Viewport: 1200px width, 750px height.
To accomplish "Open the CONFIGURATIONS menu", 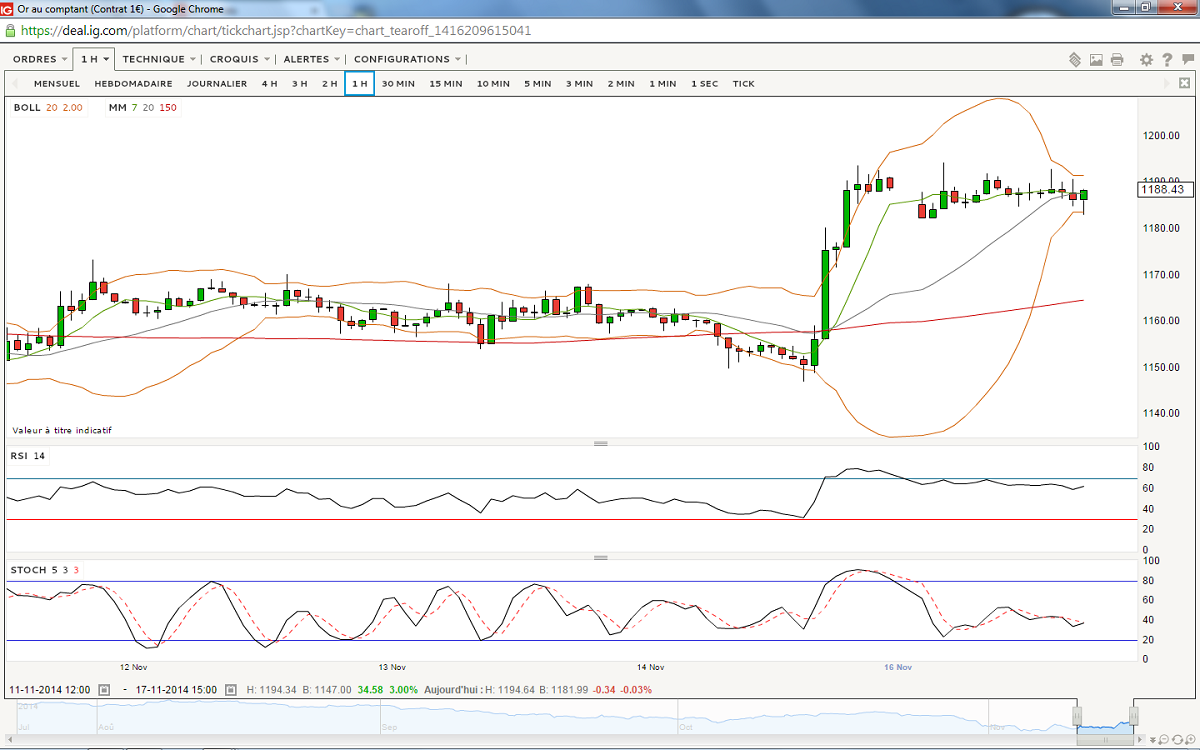I will click(407, 59).
